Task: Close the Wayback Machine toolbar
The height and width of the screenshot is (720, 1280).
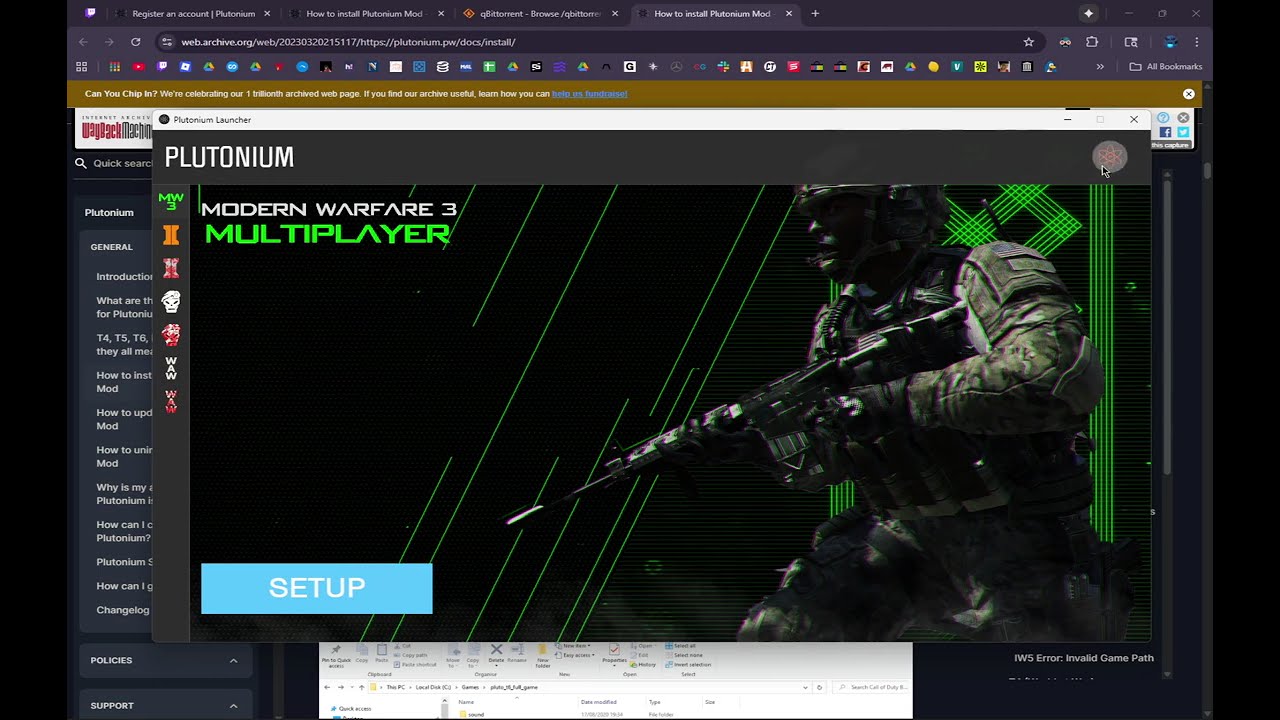Action: coord(1183,118)
